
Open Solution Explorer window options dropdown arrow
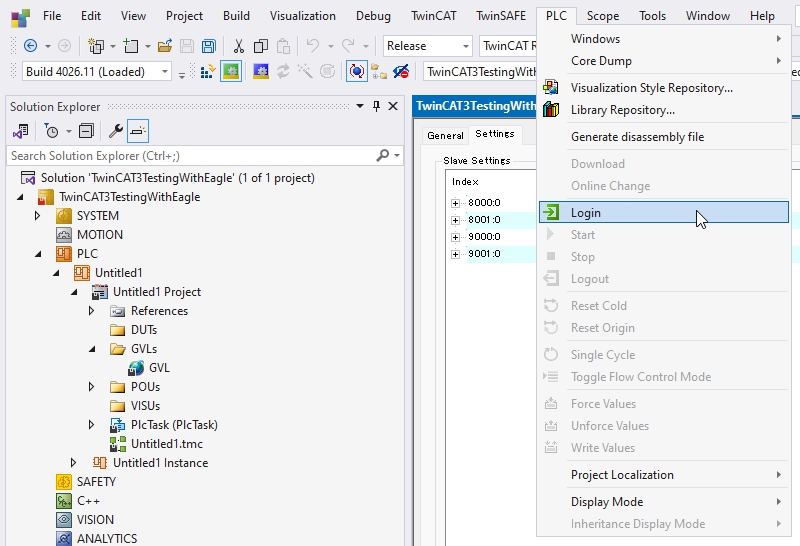pos(360,106)
